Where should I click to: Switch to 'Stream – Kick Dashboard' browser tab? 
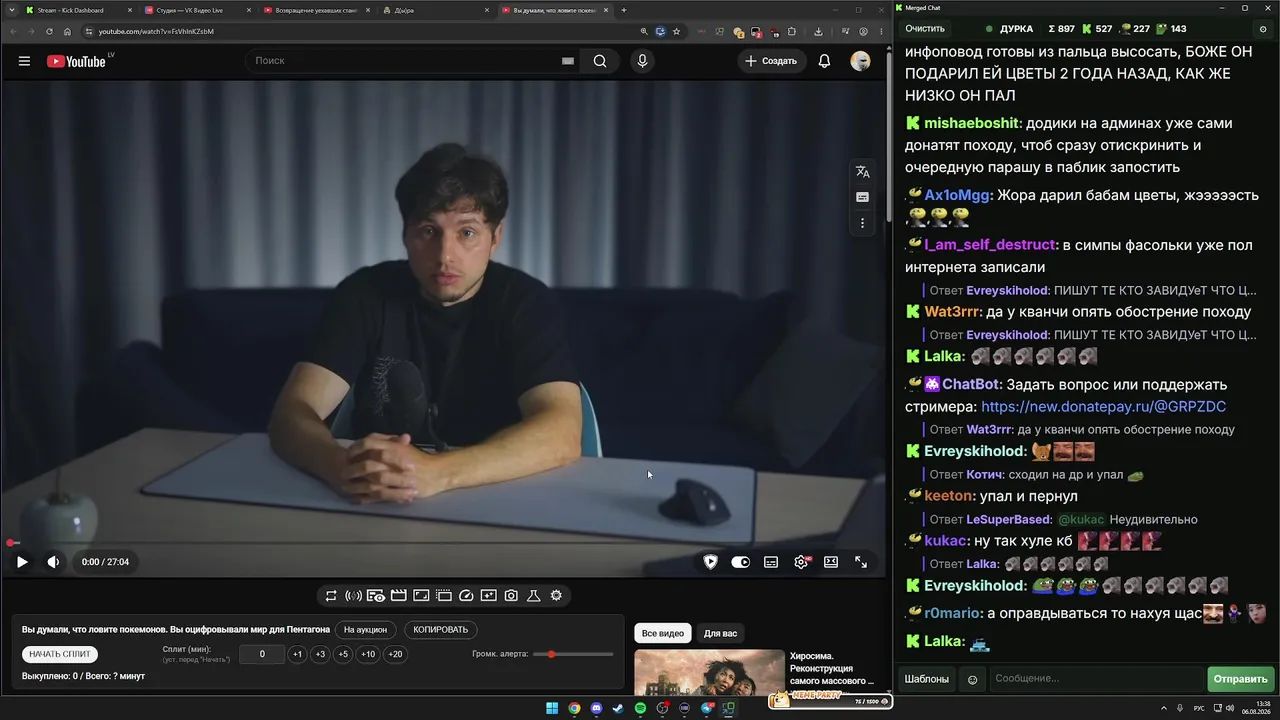point(77,10)
